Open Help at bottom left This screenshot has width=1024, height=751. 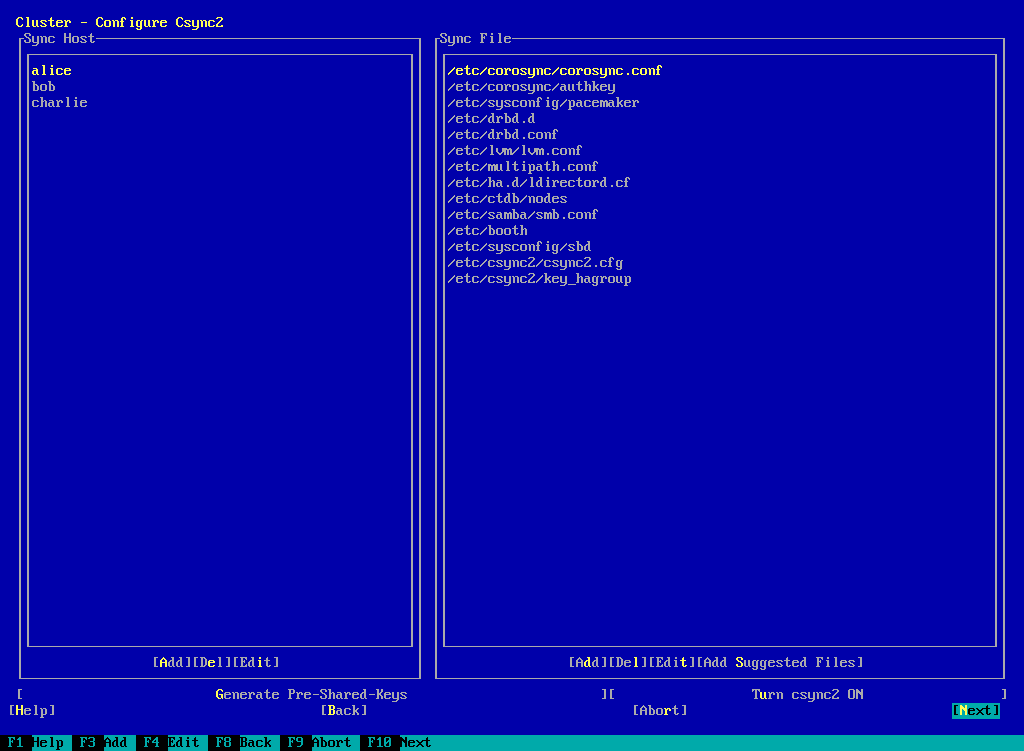32,710
